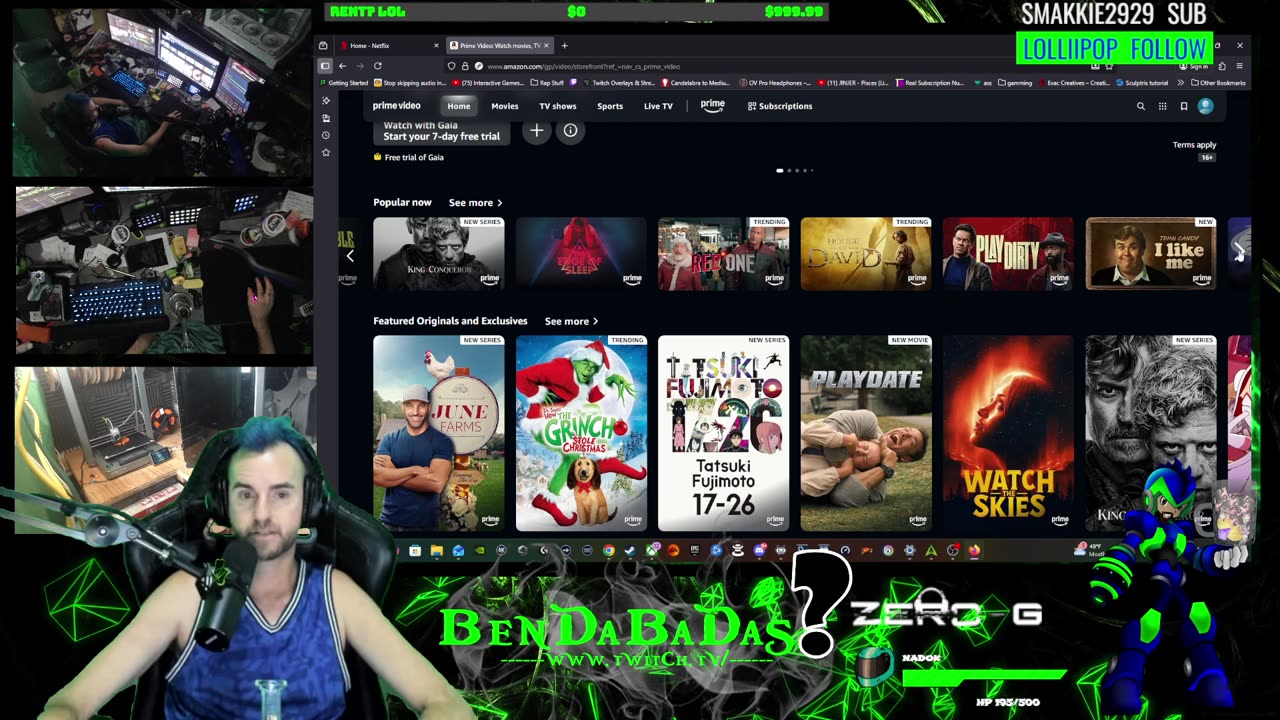1280x720 pixels.
Task: Close the Netflix tab
Action: (436, 45)
